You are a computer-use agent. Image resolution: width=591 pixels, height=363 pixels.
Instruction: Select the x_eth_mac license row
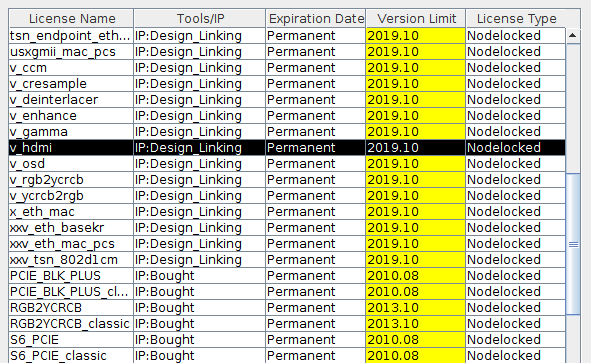coord(287,212)
